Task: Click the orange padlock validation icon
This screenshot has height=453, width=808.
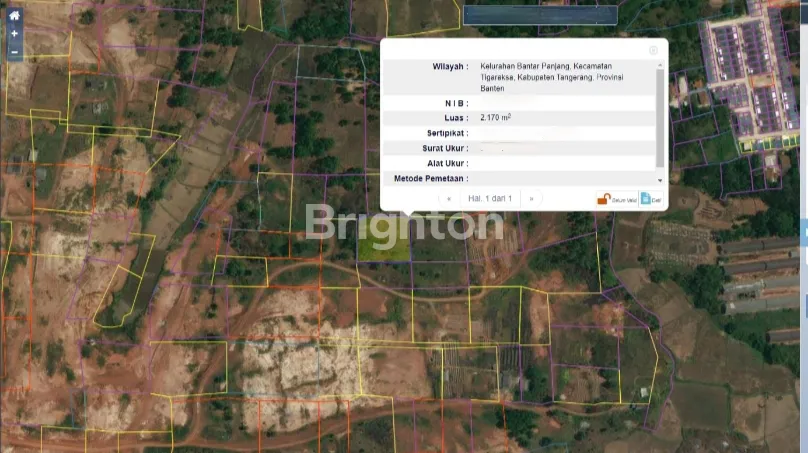Action: (x=604, y=199)
